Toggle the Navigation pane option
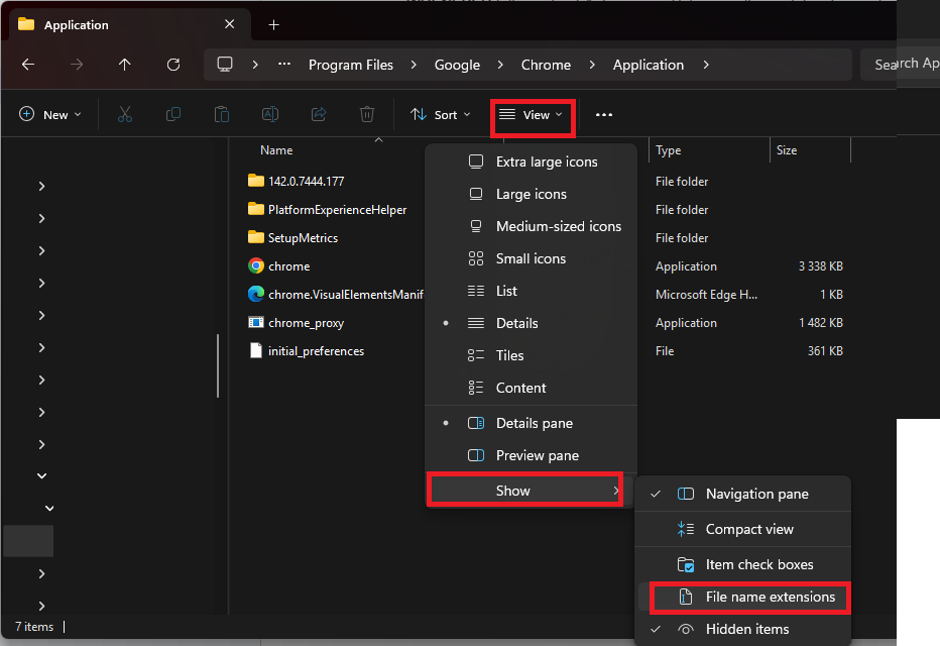 pos(743,494)
